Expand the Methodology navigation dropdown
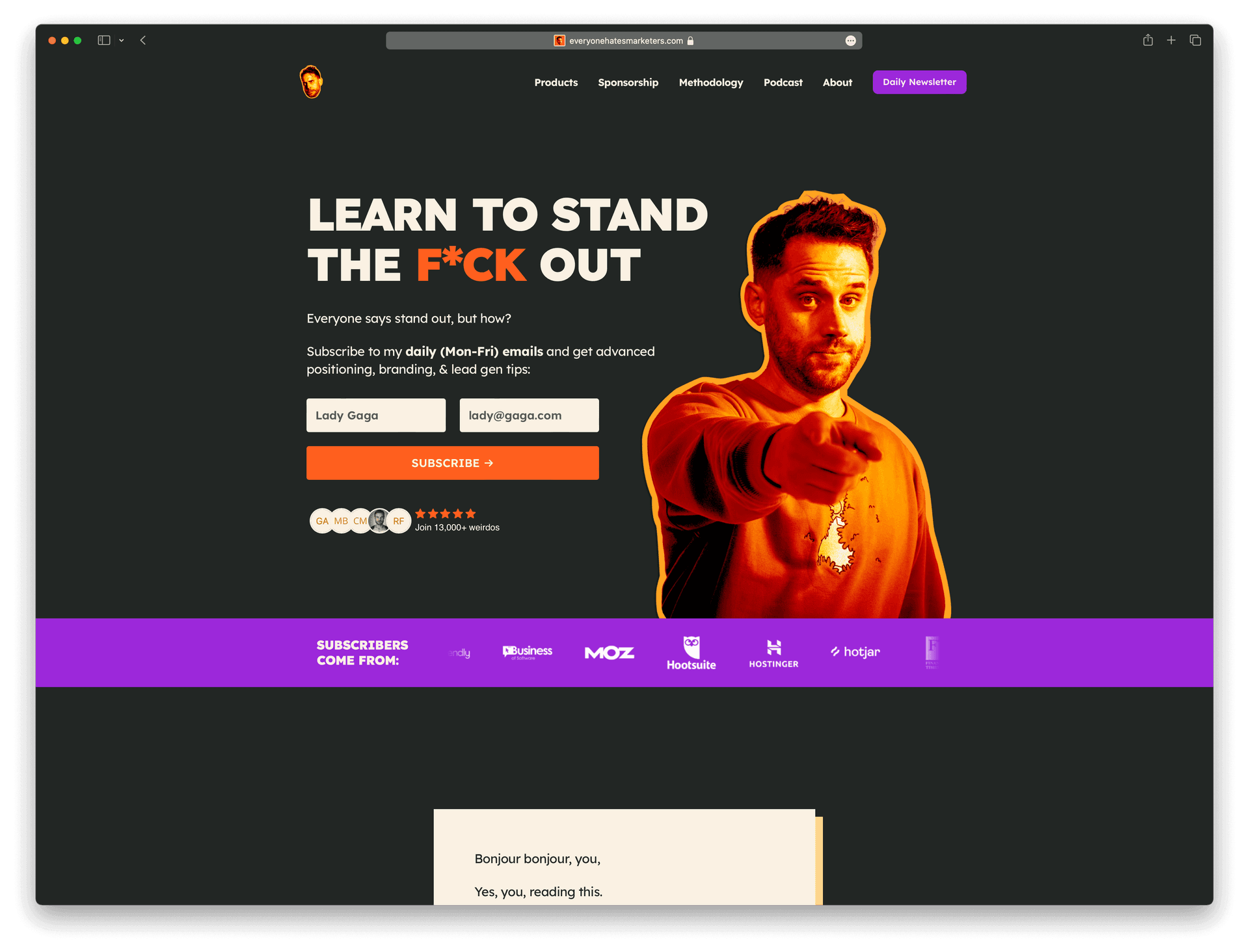The width and height of the screenshot is (1249, 952). pos(710,82)
